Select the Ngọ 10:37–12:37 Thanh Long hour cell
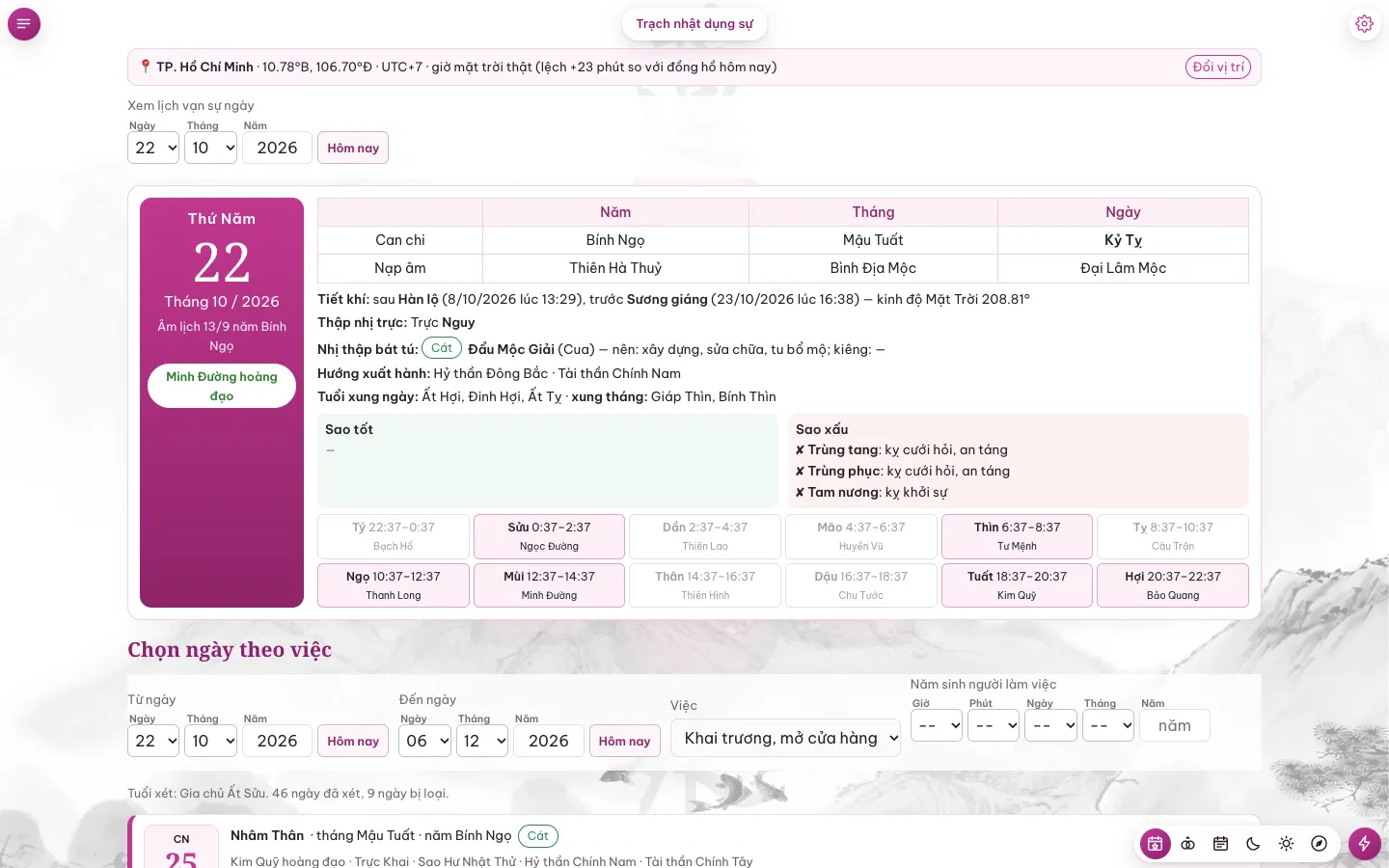Viewport: 1389px width, 868px height. pyautogui.click(x=394, y=585)
